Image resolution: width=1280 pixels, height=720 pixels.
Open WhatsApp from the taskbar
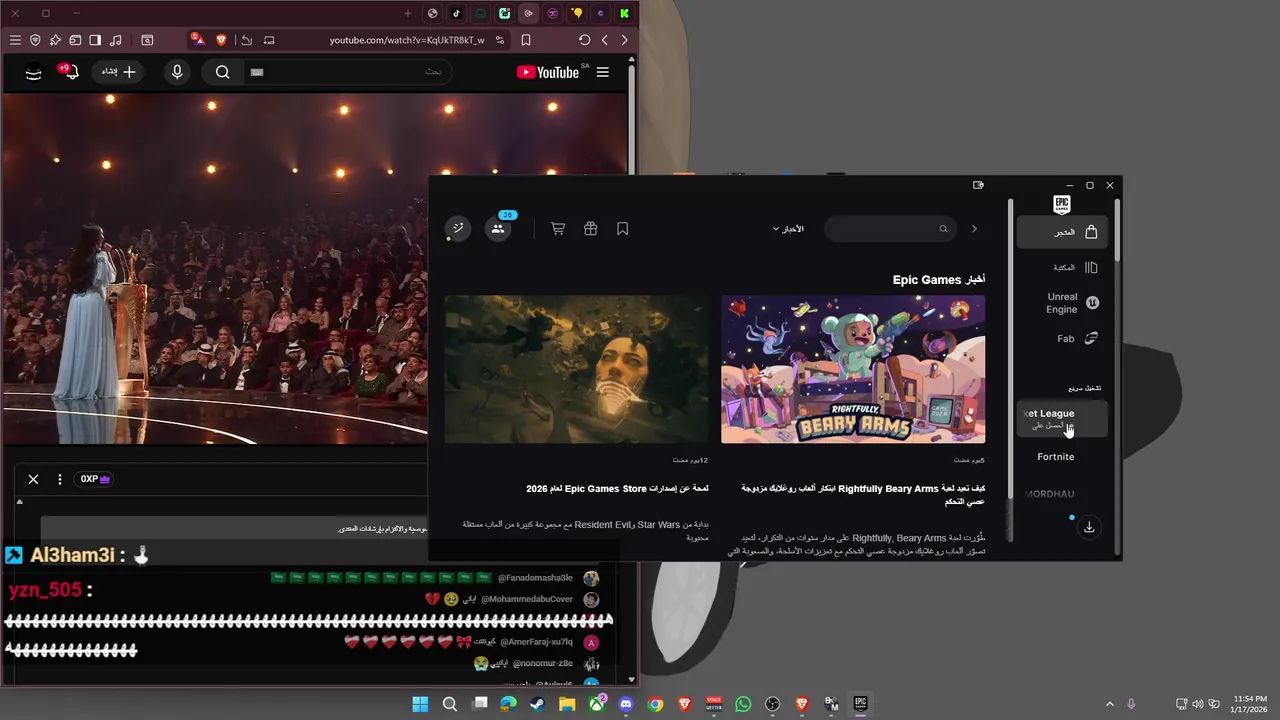click(743, 704)
